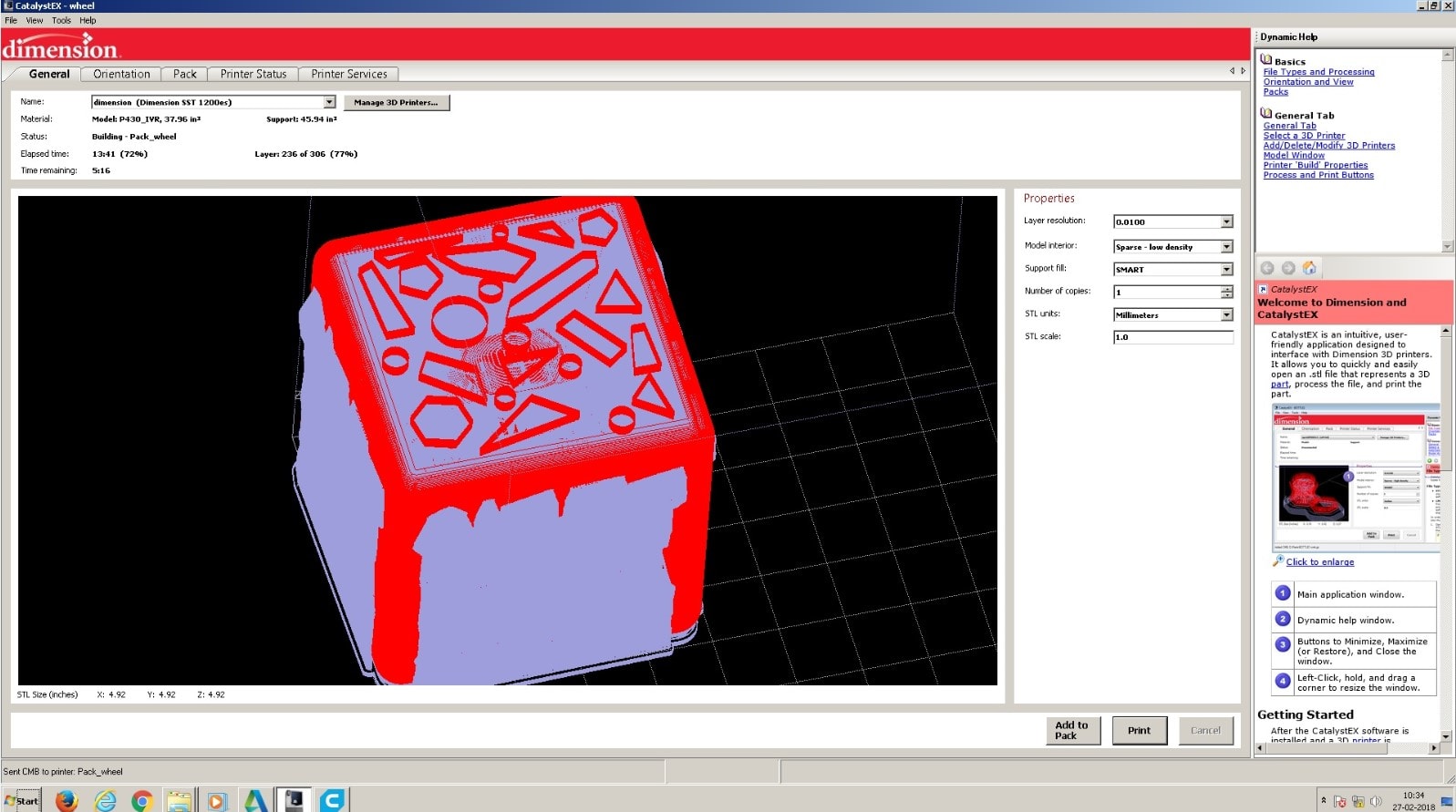Screen dimensions: 1456x812
Task: Click the Click to enlarge link
Action: tap(1320, 562)
